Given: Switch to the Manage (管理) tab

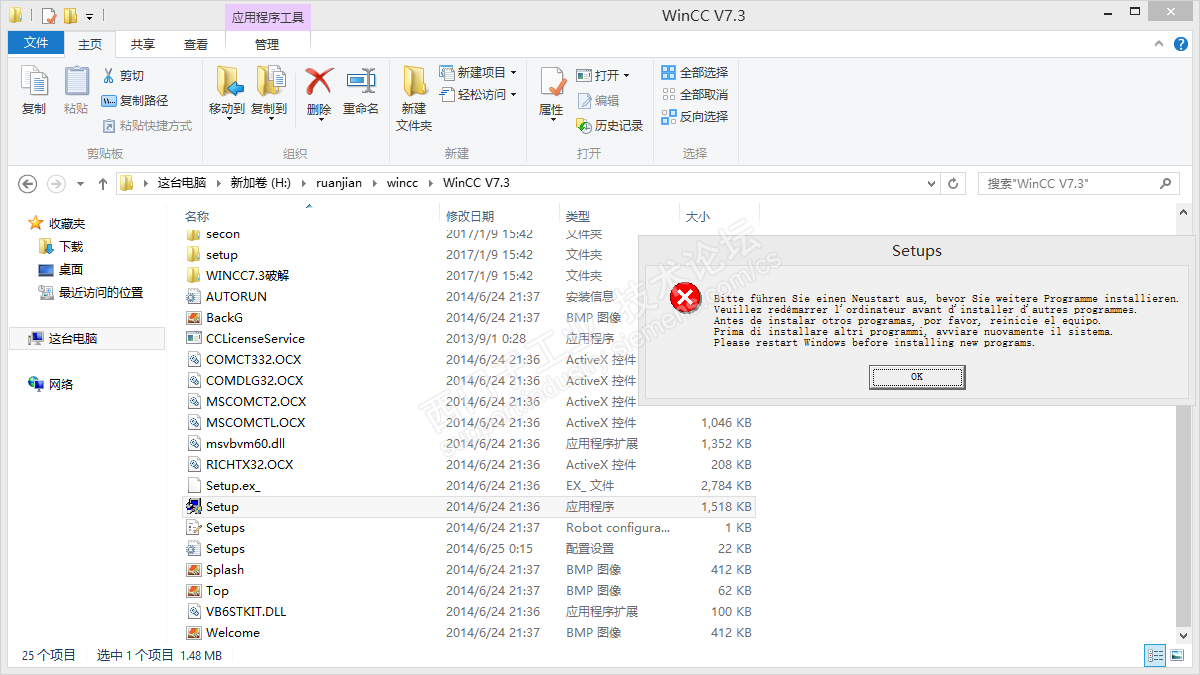Looking at the screenshot, I should [x=267, y=44].
